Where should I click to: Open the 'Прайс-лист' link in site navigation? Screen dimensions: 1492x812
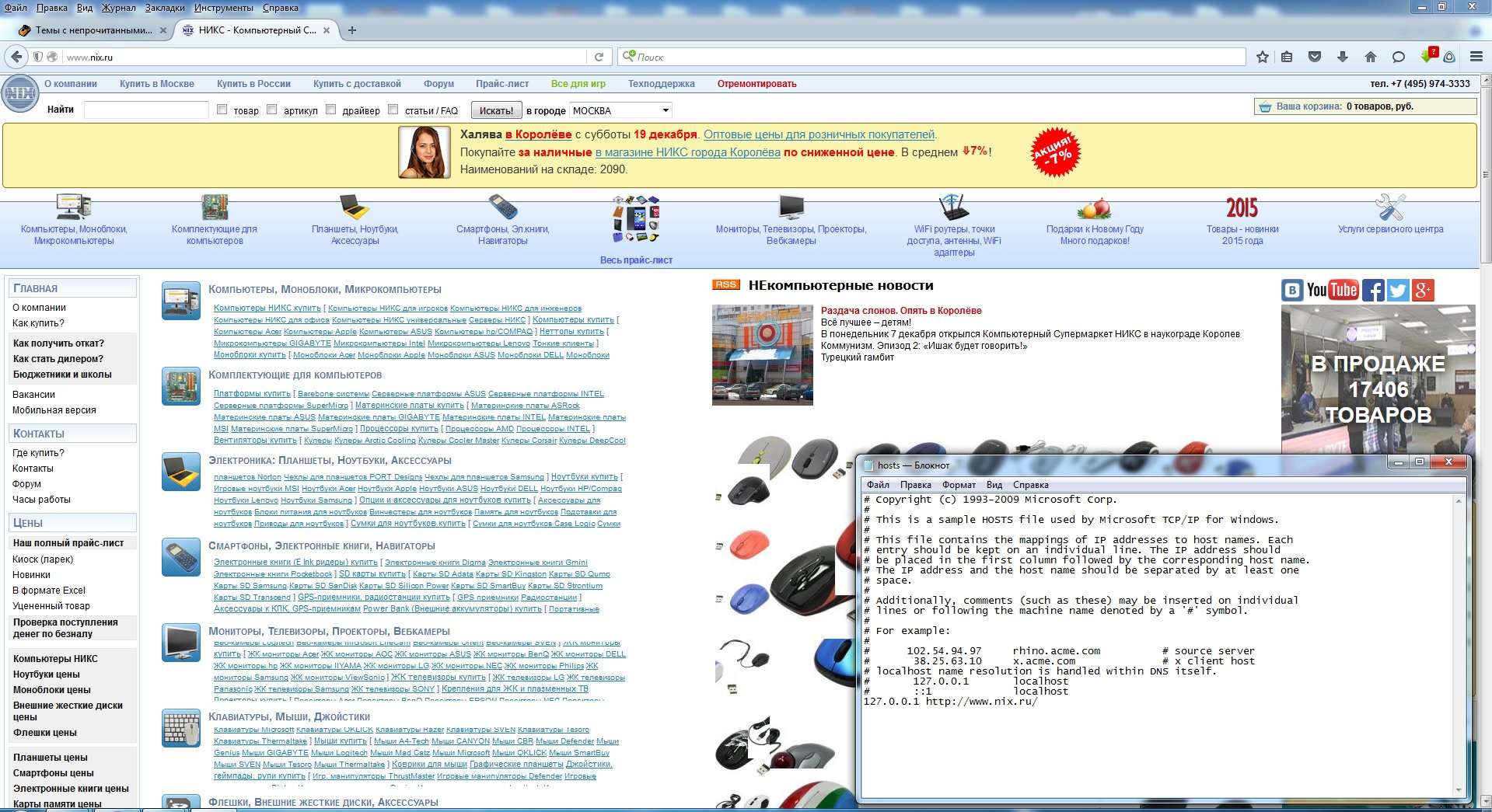[502, 84]
